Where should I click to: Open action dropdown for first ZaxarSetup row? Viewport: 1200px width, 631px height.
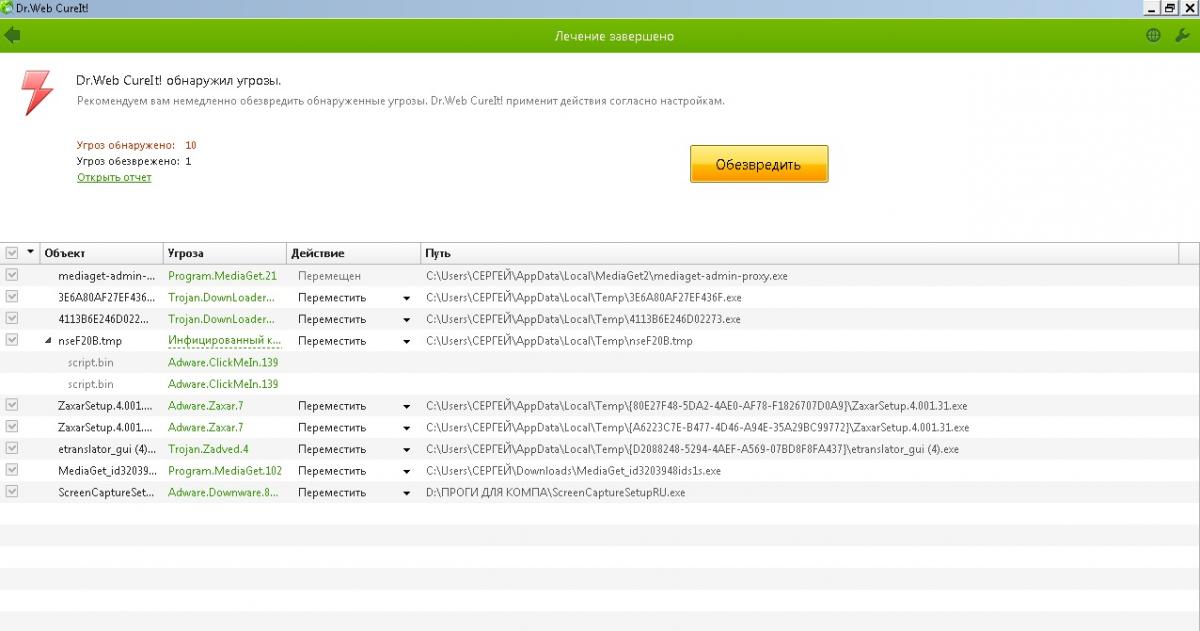[407, 406]
